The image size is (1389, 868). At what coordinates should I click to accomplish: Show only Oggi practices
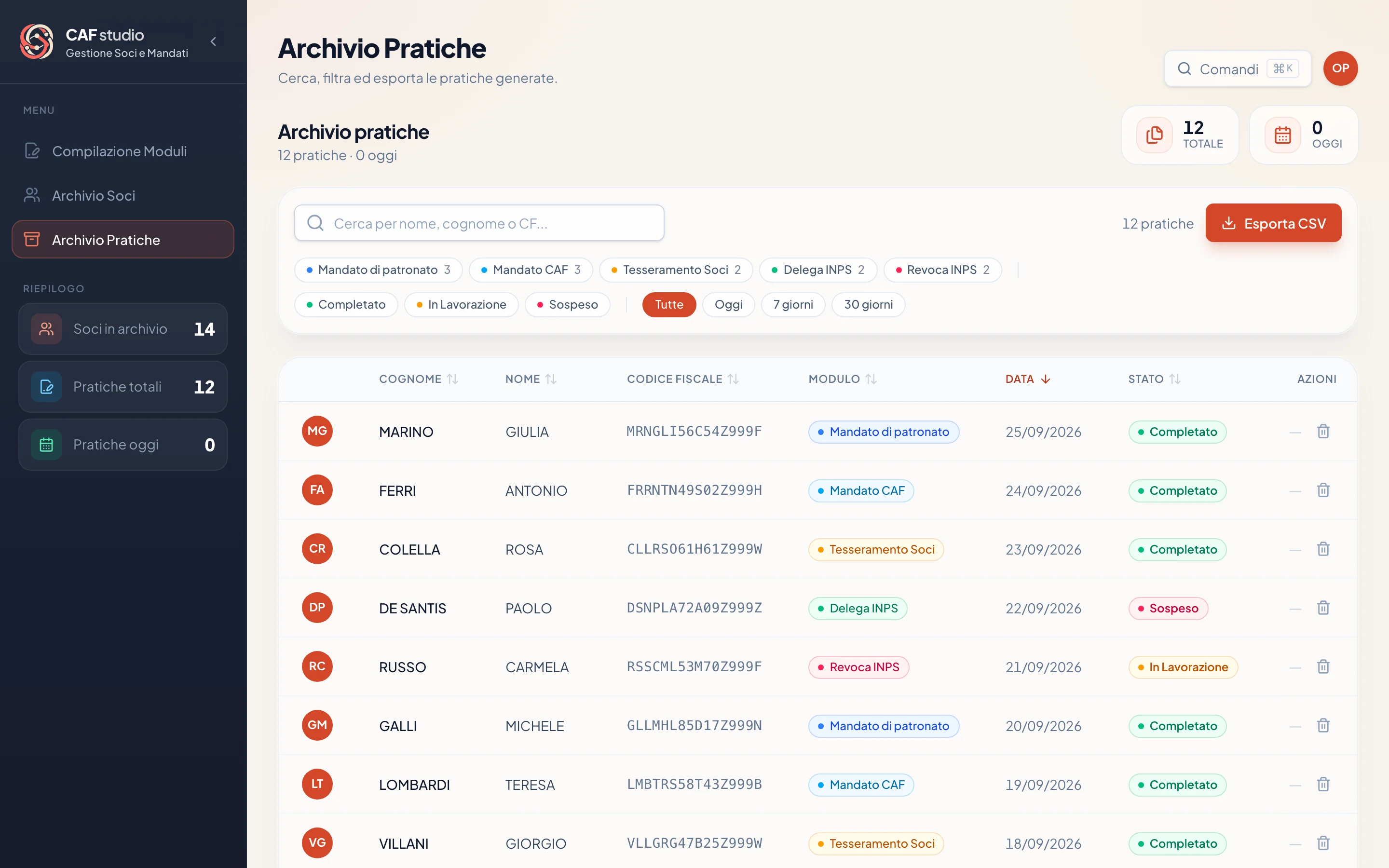click(728, 305)
